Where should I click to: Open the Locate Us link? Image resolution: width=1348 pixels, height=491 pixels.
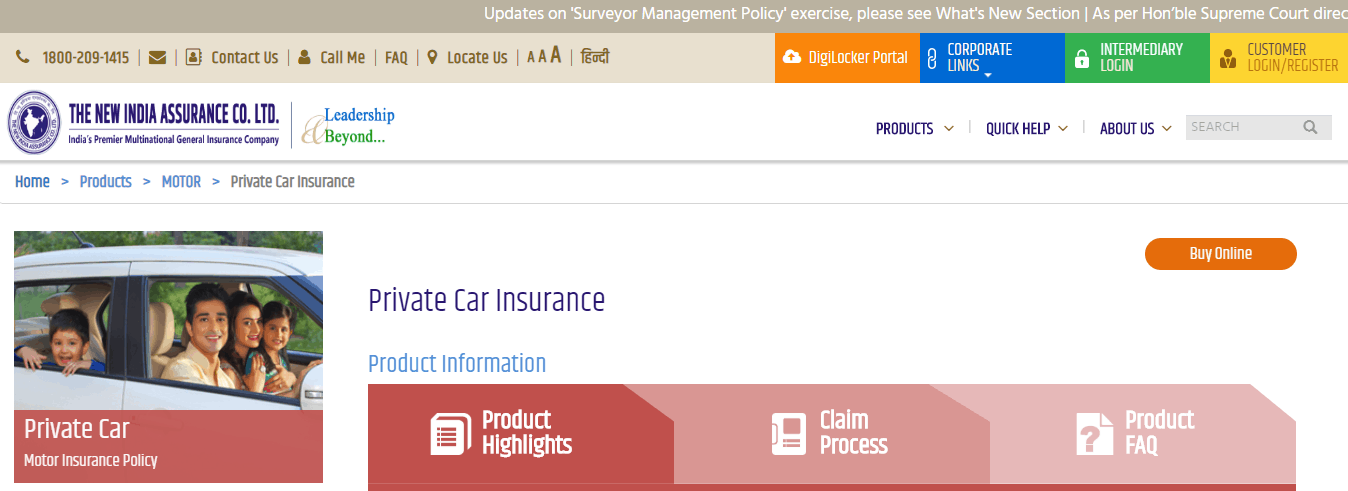tap(477, 58)
